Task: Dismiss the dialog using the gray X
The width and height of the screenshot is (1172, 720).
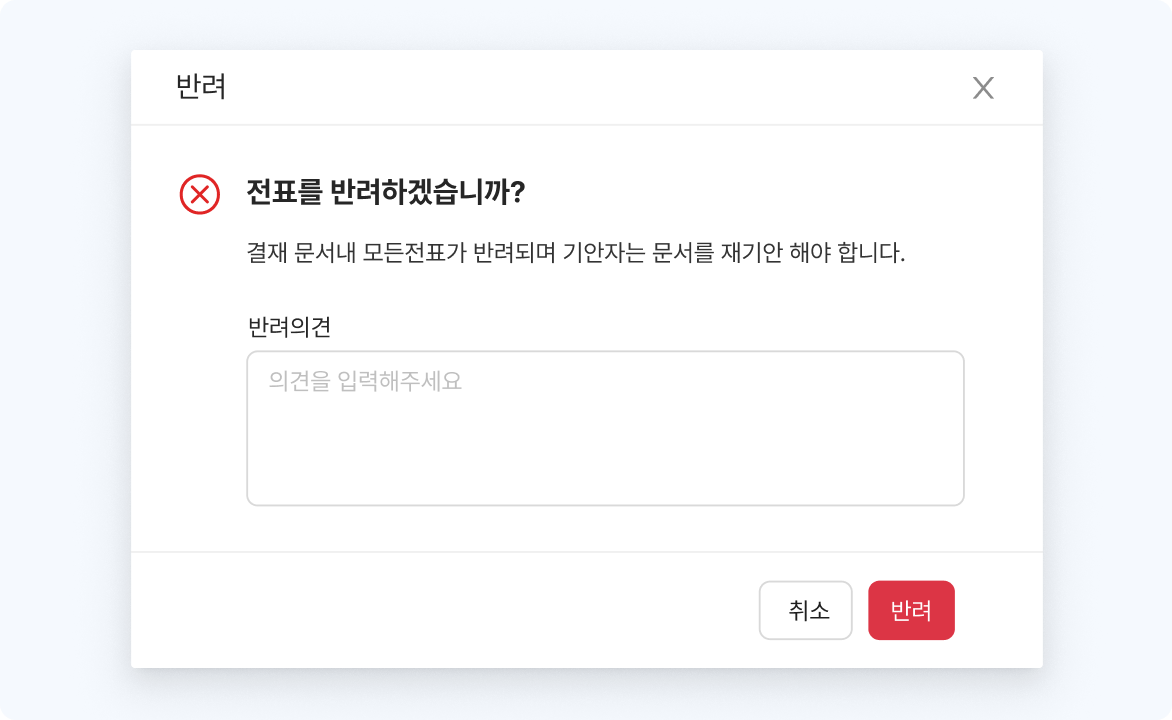Action: 983,88
